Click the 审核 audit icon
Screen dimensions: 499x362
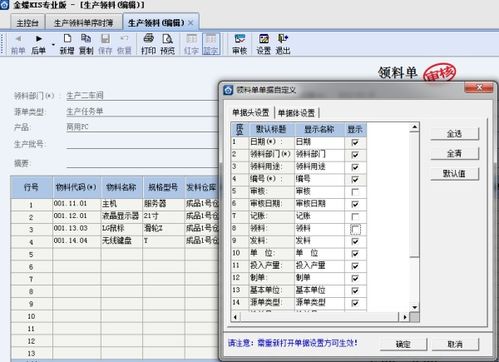click(240, 44)
